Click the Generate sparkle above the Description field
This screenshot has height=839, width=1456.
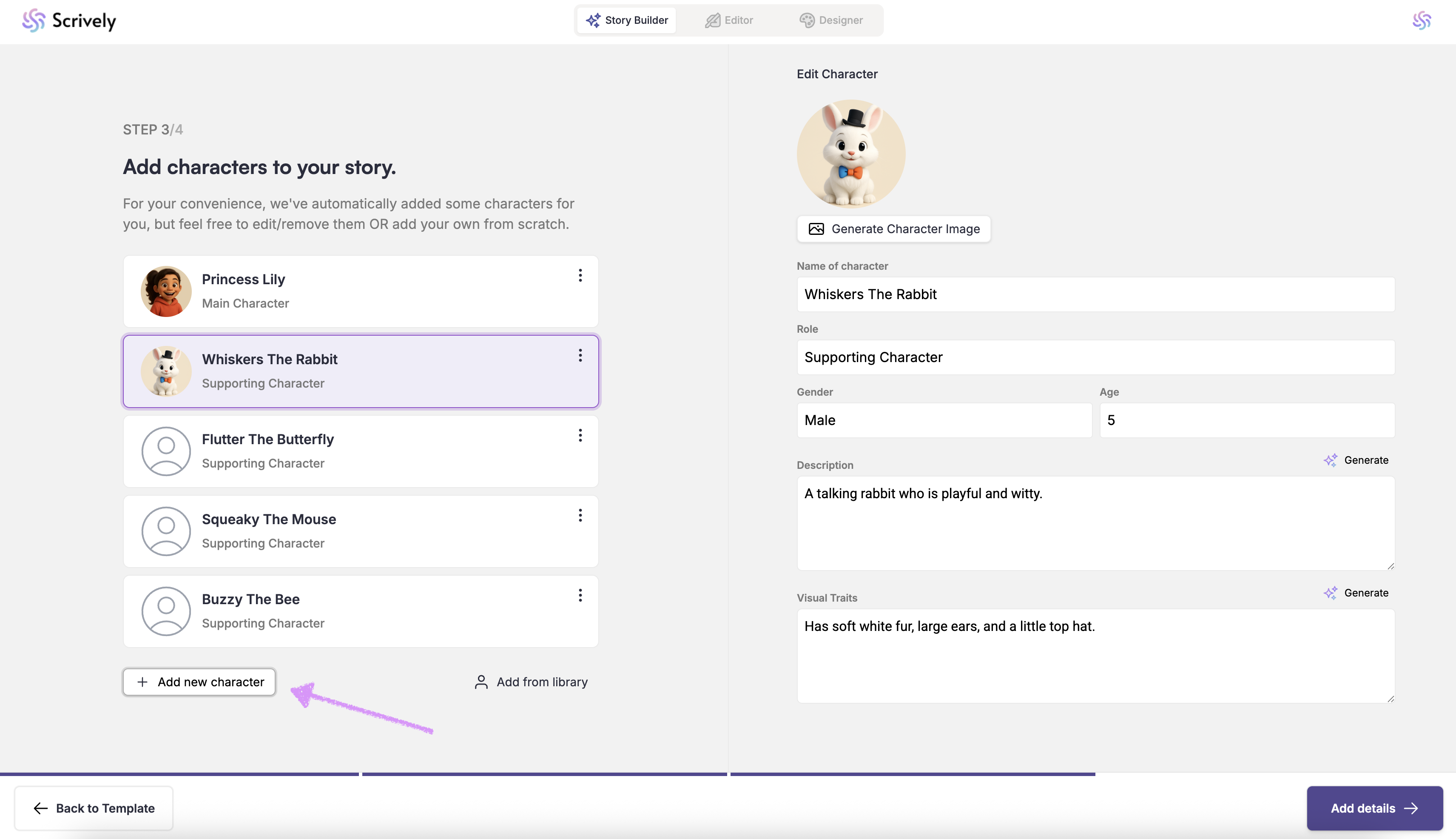coord(1356,460)
